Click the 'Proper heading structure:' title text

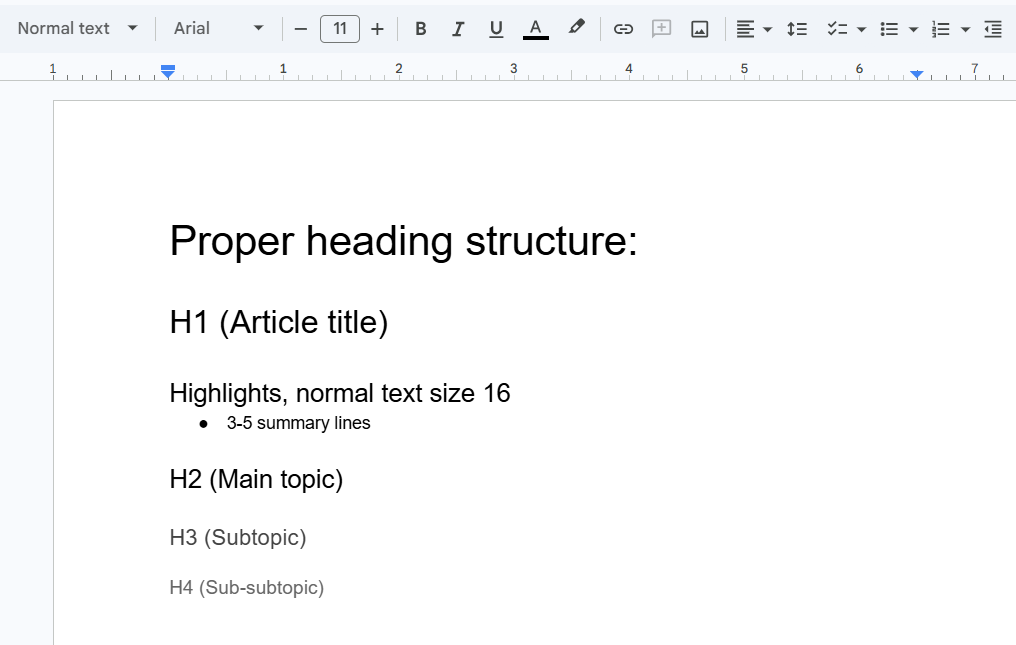click(404, 241)
